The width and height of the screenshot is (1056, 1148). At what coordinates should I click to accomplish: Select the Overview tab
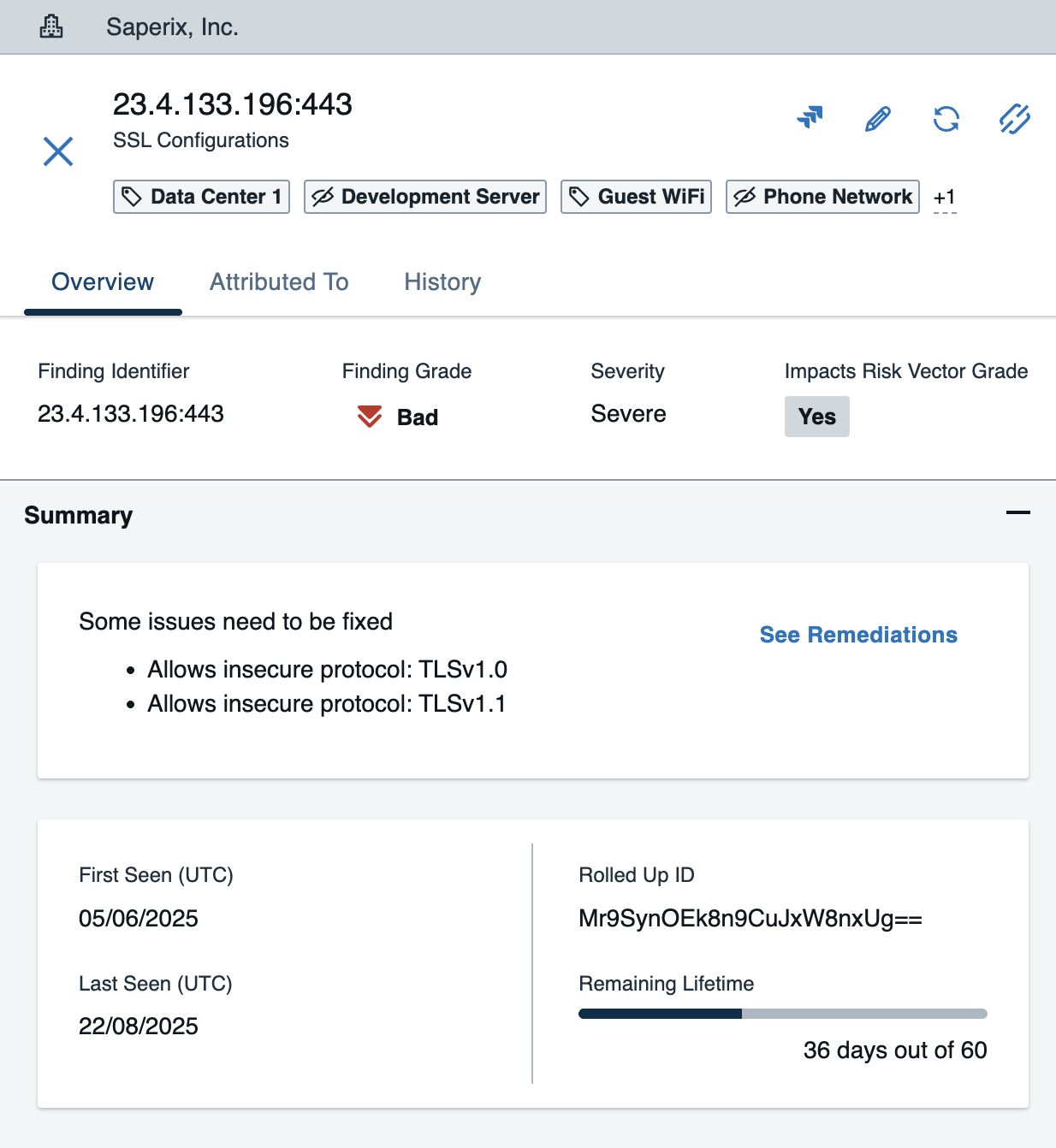click(103, 282)
